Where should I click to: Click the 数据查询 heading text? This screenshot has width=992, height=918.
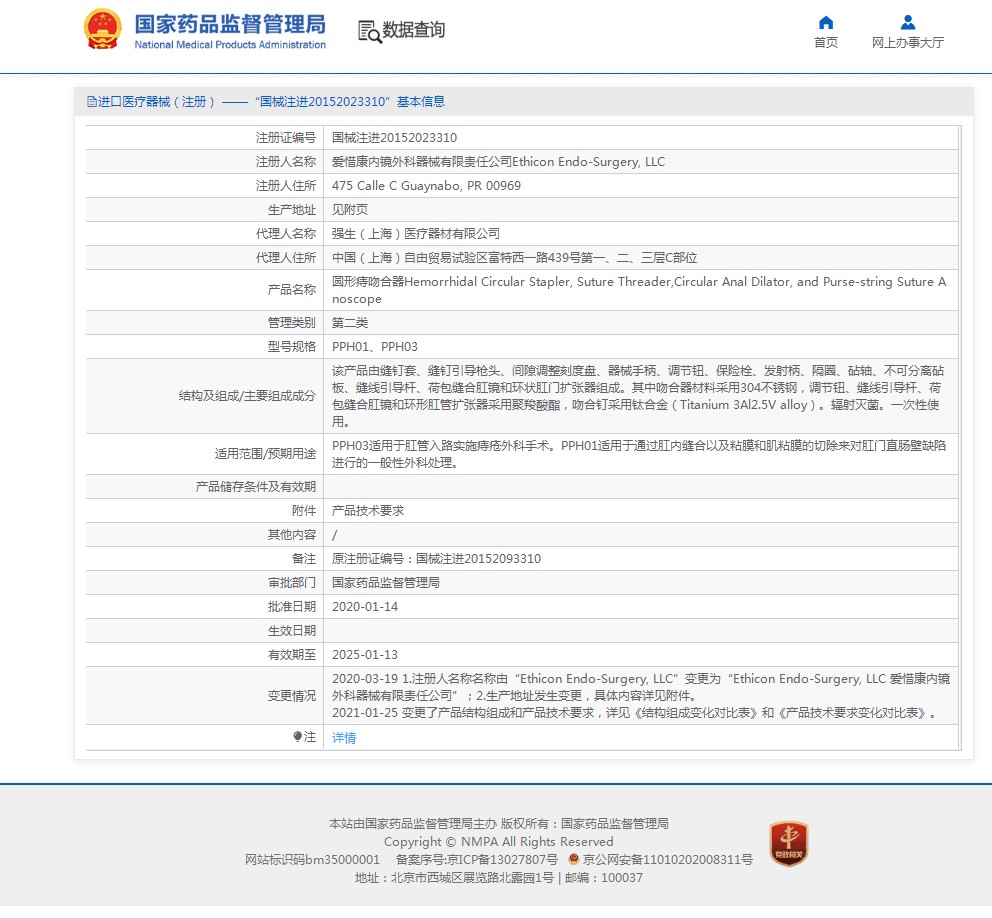point(414,30)
